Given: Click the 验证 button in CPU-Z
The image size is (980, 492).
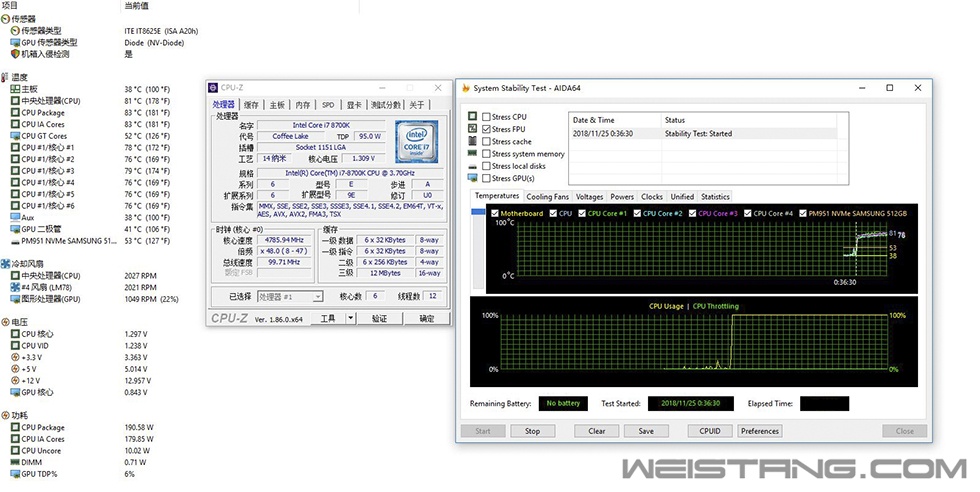Looking at the screenshot, I should click(379, 318).
